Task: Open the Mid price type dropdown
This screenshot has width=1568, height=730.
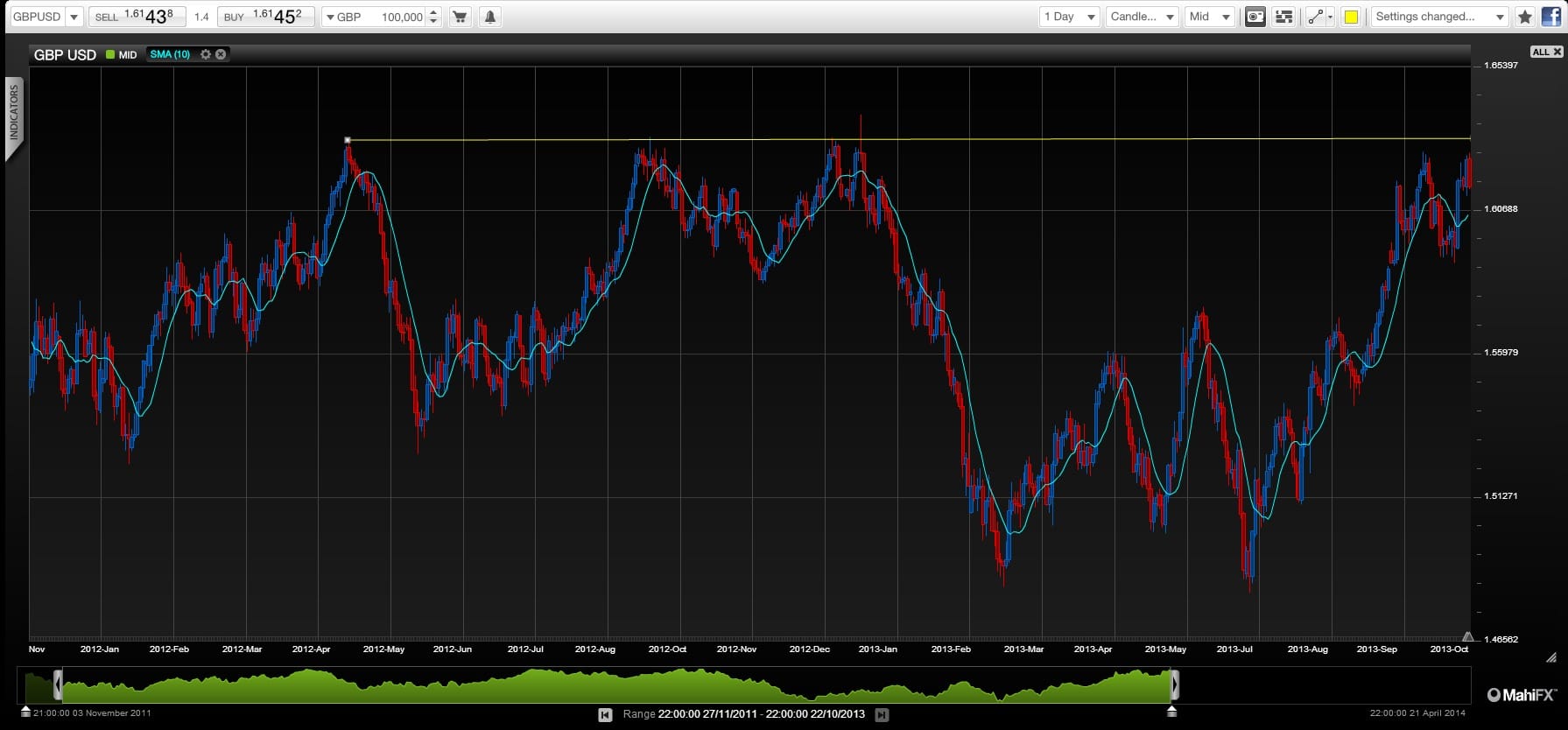Action: point(1210,17)
